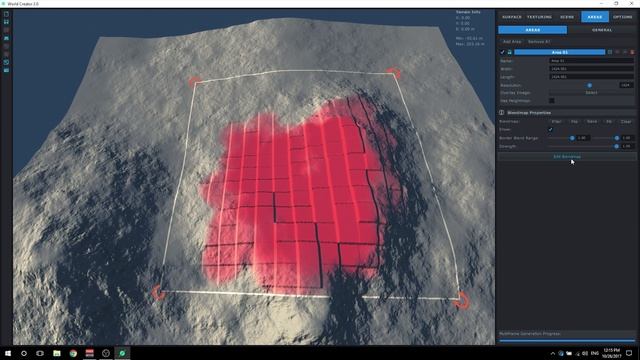Click the lock icon beside Area 01

click(509, 52)
